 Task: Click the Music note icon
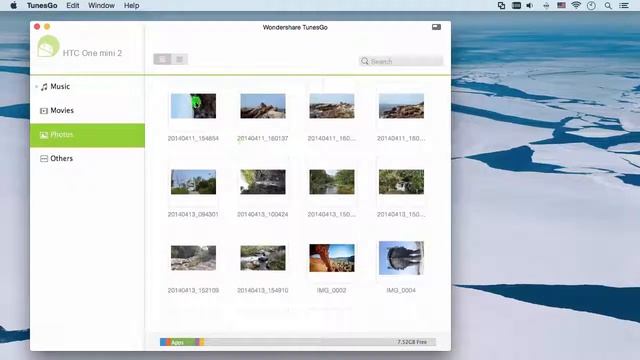coord(44,87)
